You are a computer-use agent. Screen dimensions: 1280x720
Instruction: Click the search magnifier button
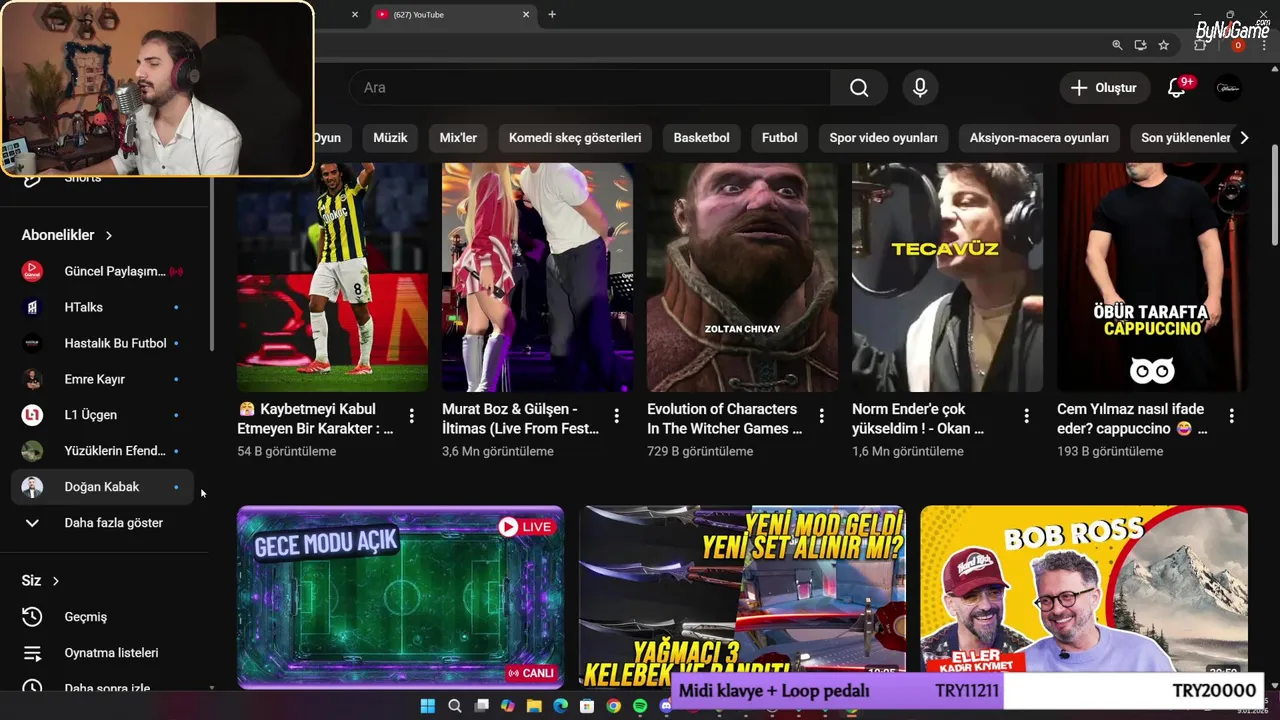pyautogui.click(x=859, y=88)
